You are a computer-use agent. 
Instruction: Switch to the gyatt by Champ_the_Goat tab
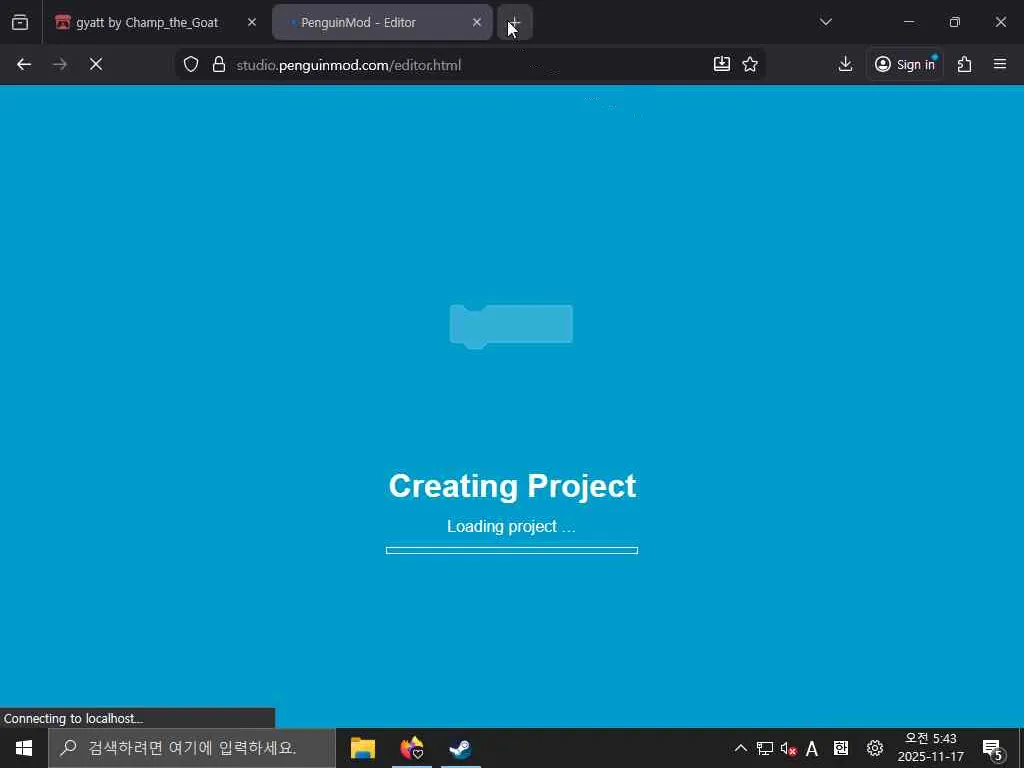pos(156,22)
